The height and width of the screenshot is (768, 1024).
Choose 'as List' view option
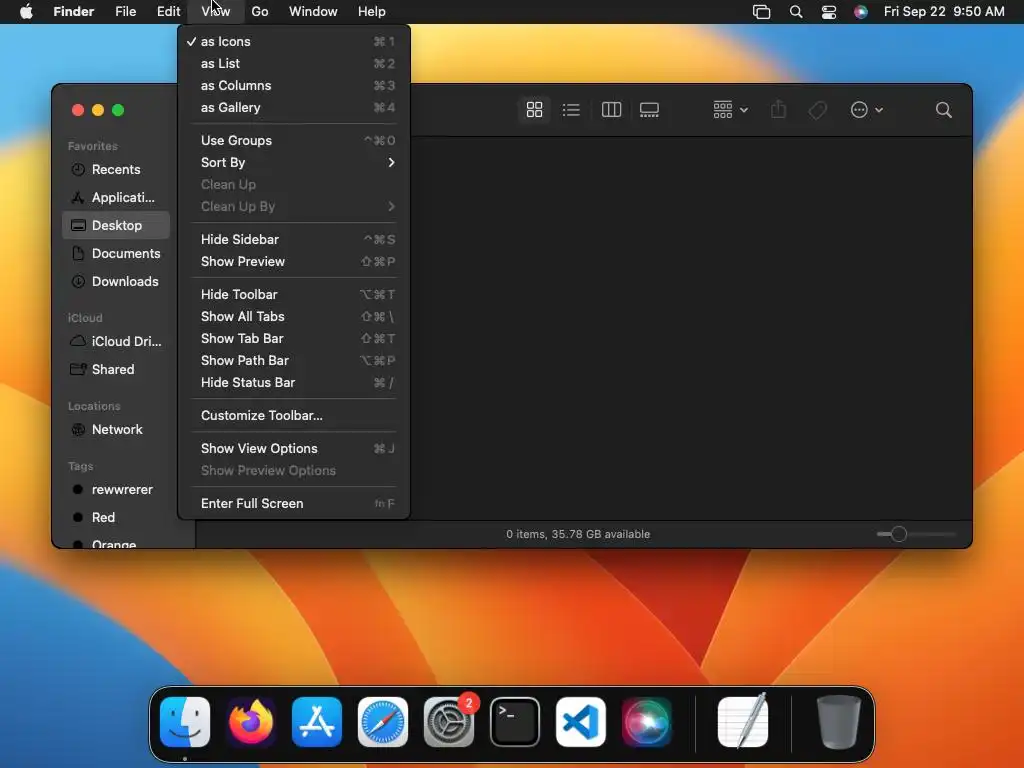(294, 63)
